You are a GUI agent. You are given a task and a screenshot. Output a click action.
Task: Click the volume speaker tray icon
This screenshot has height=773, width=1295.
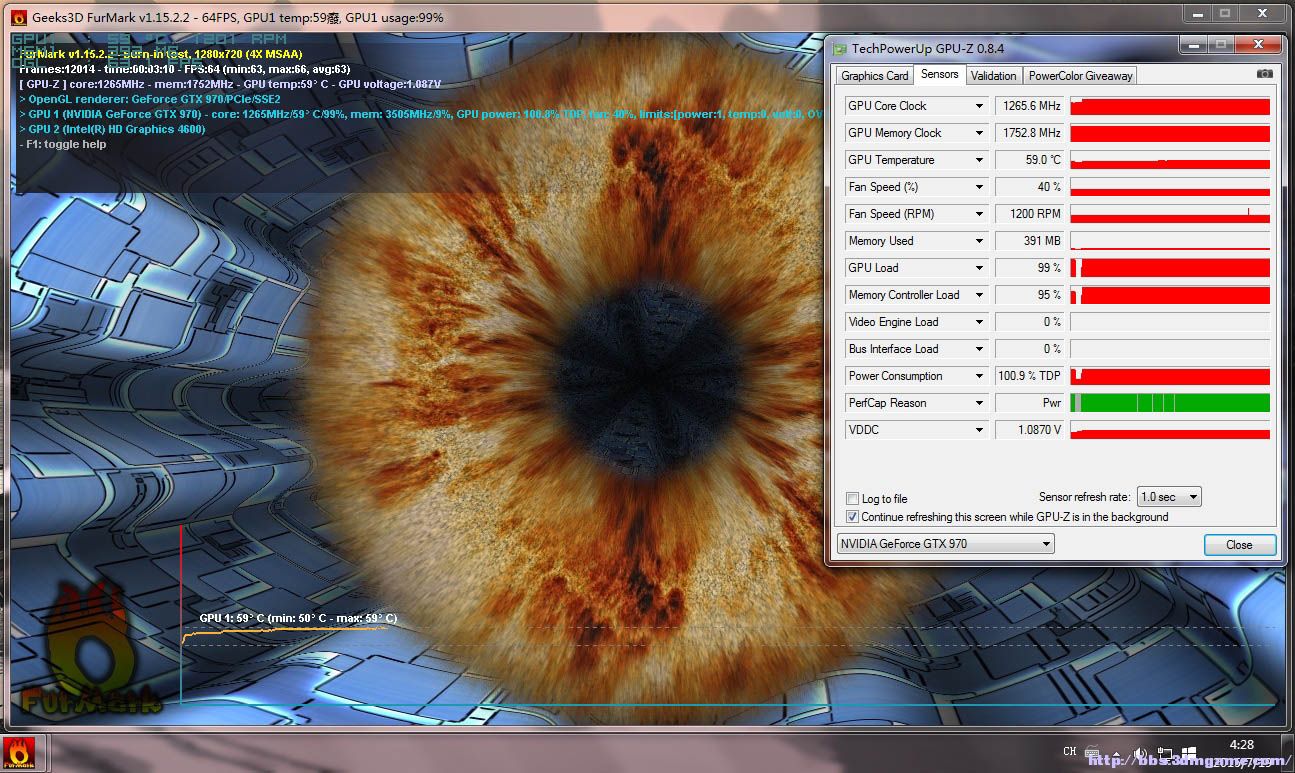(1140, 752)
